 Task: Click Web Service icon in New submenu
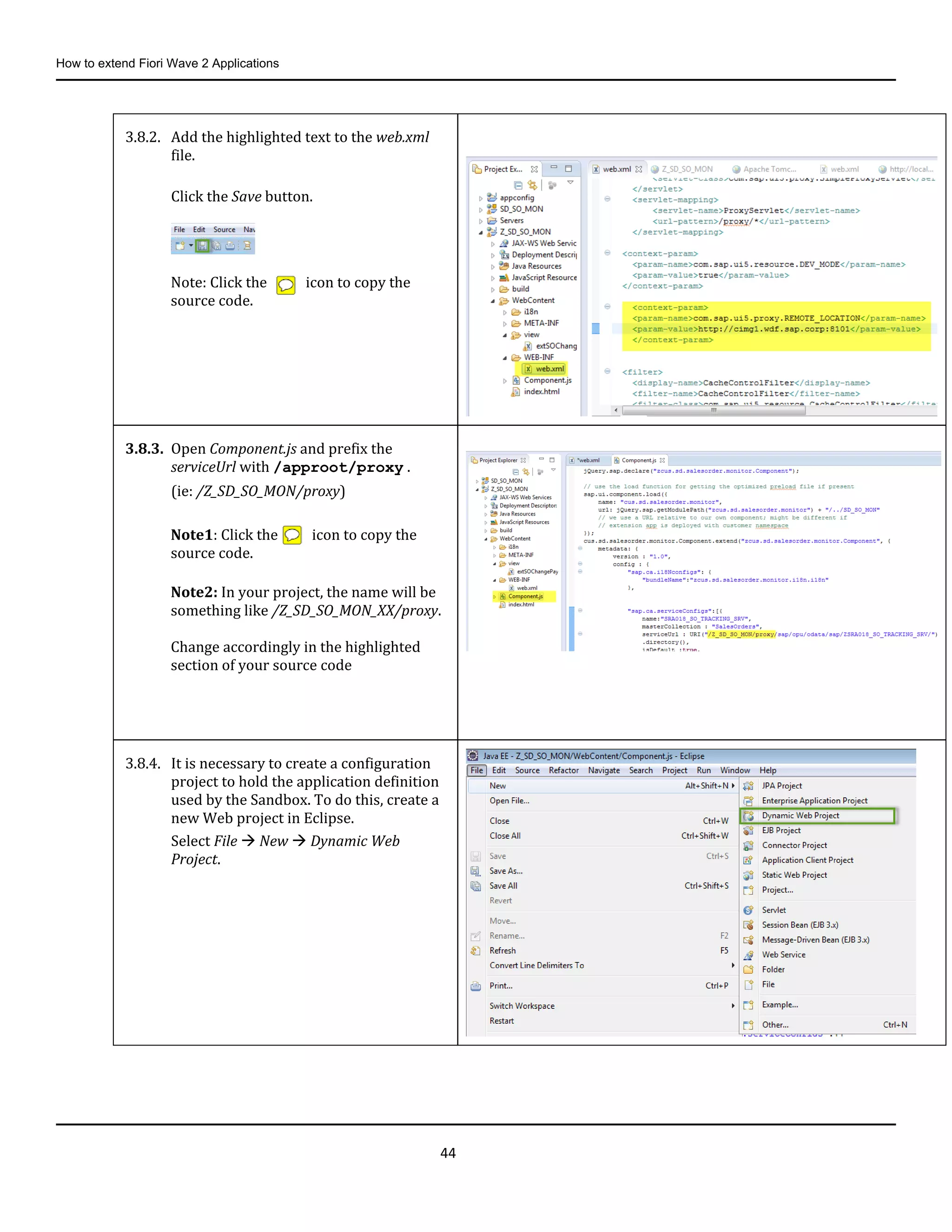[x=748, y=954]
